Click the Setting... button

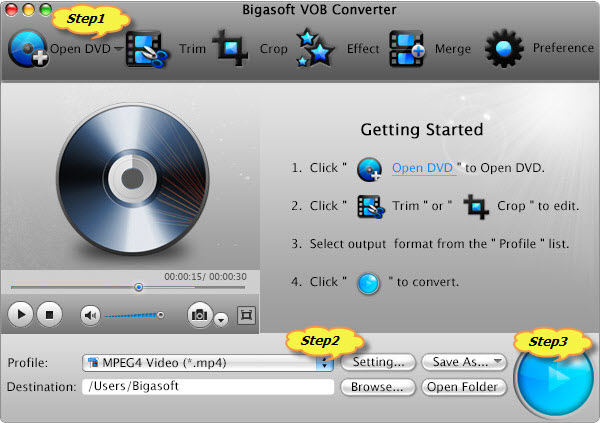(378, 362)
